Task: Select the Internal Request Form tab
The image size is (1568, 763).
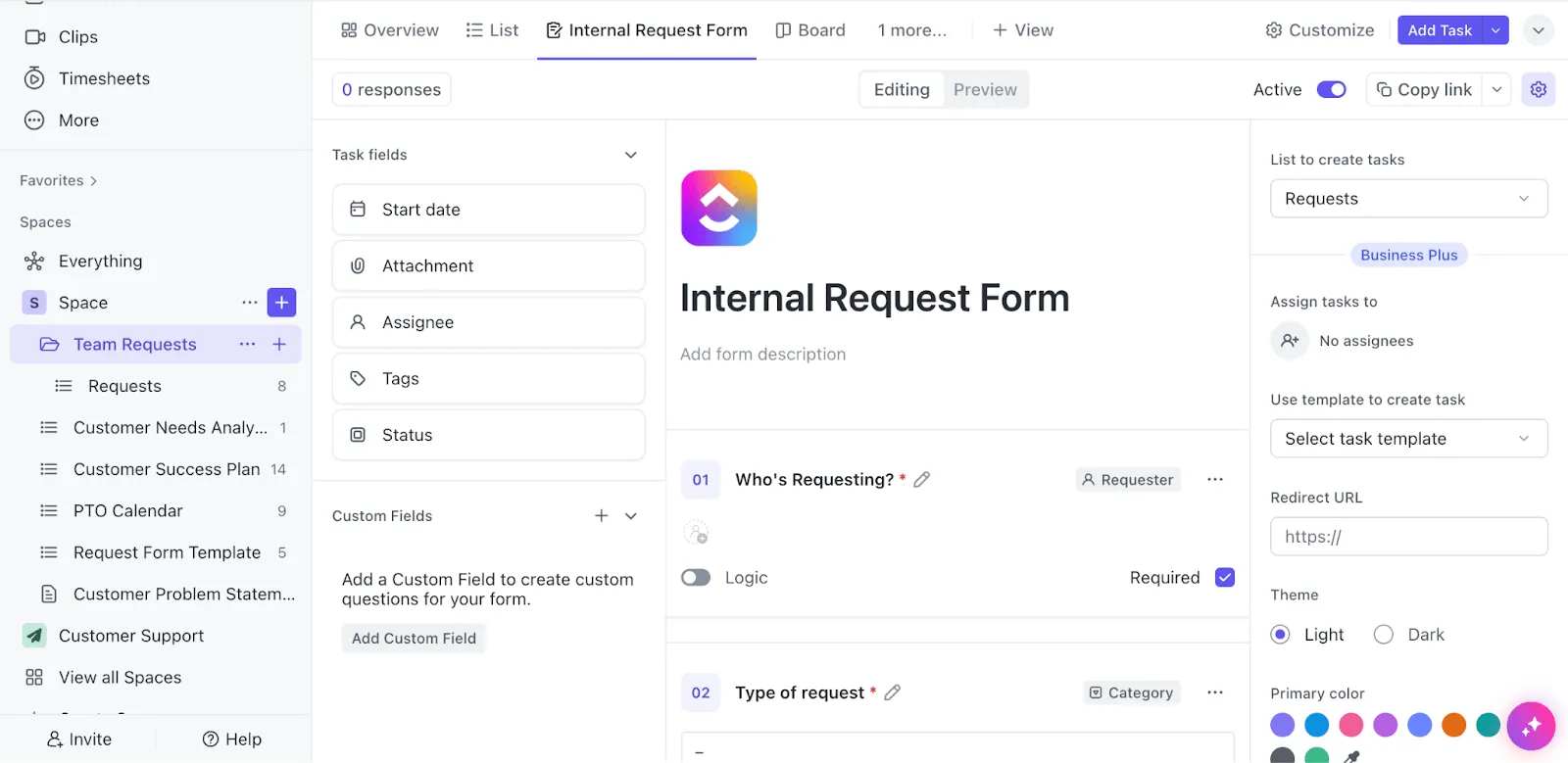Action: (647, 30)
